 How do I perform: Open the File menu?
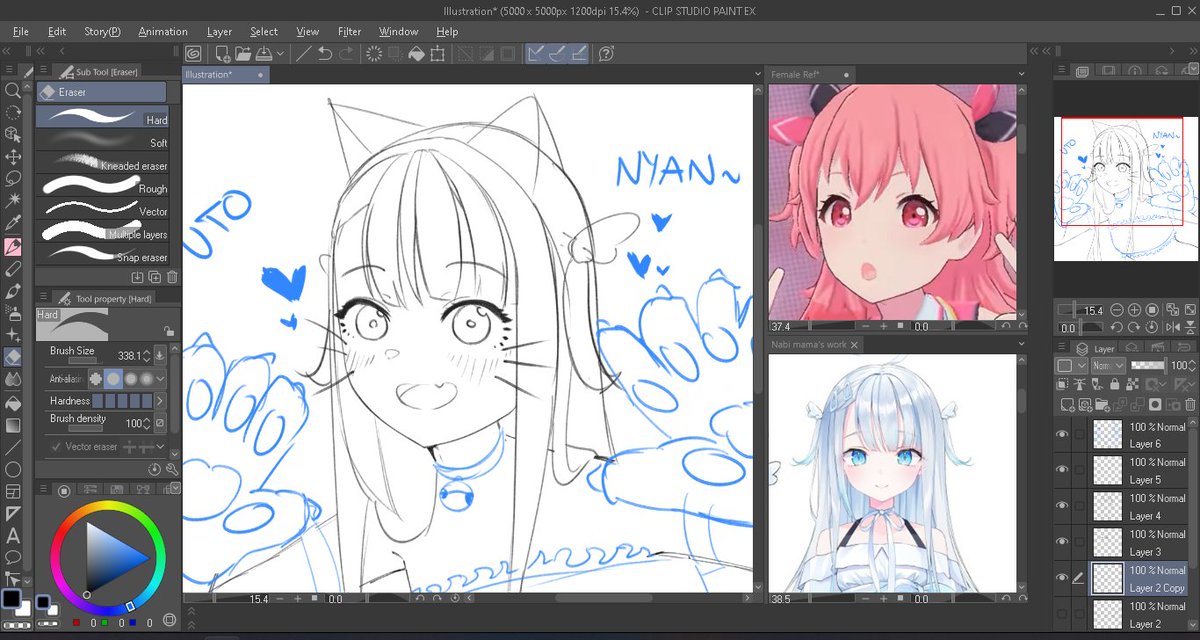[20, 31]
